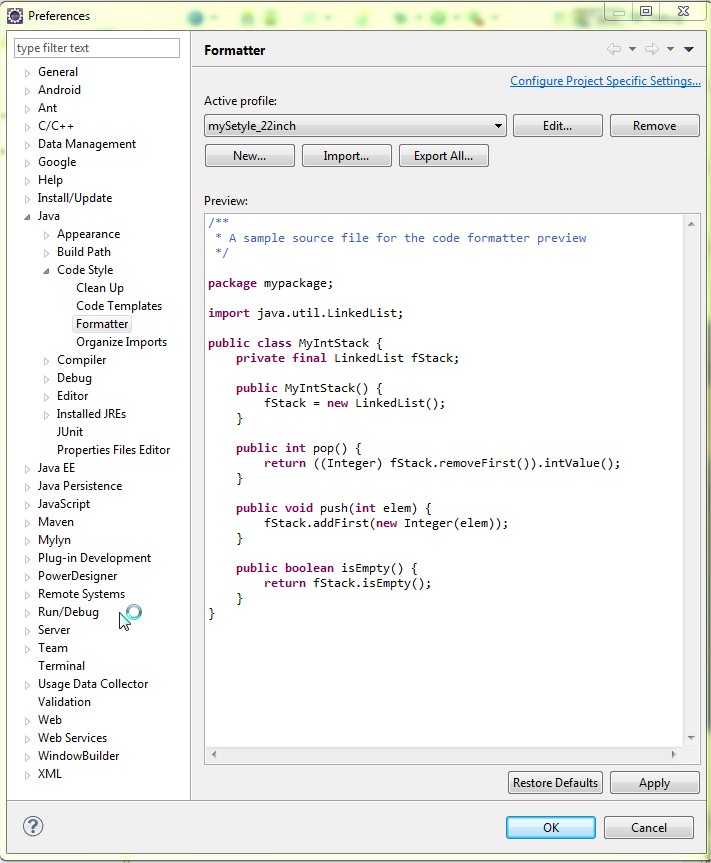Expand the Installed JREs node
This screenshot has height=863, width=711.
pyautogui.click(x=47, y=415)
